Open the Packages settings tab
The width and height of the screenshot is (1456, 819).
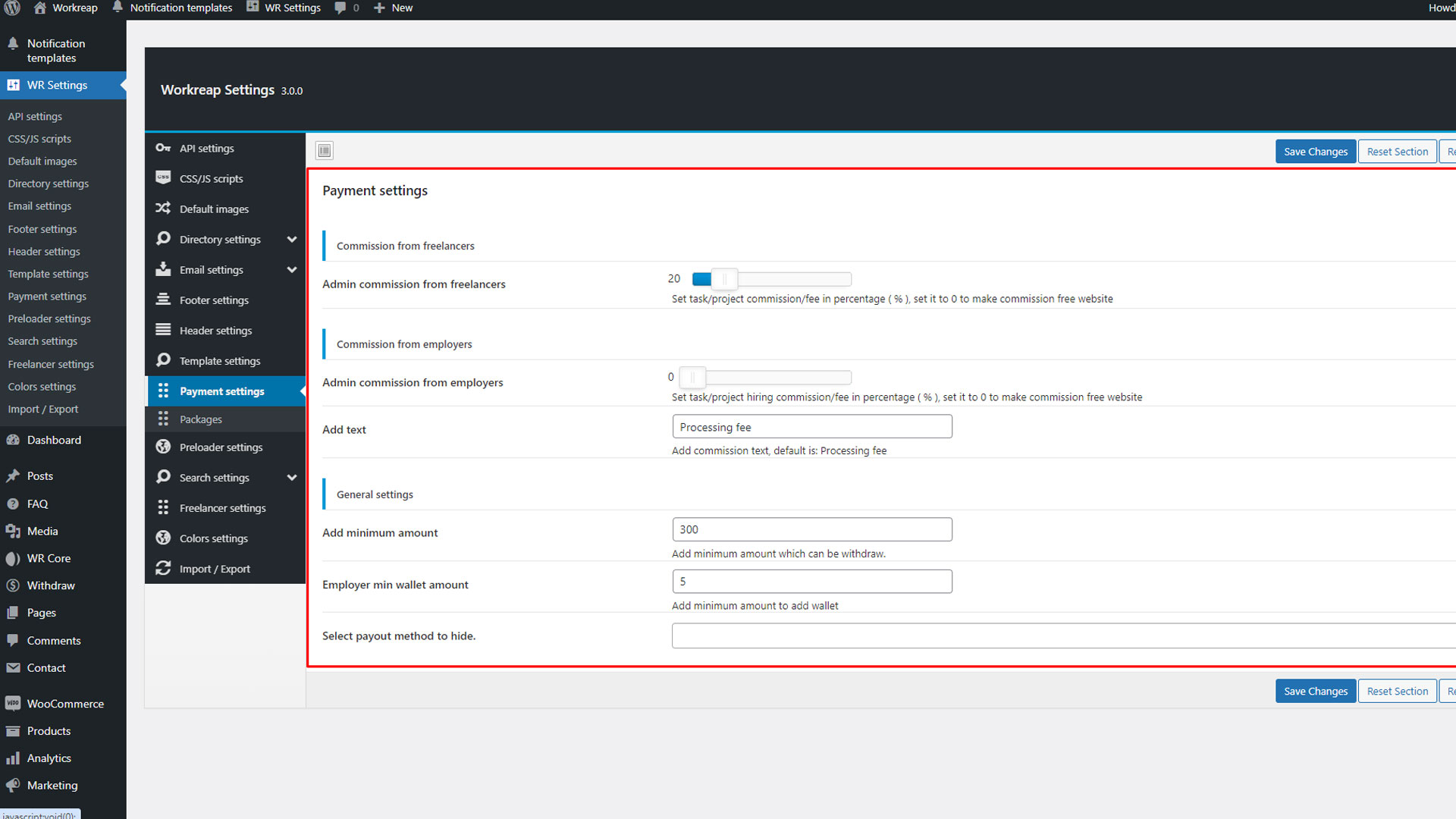click(x=201, y=419)
